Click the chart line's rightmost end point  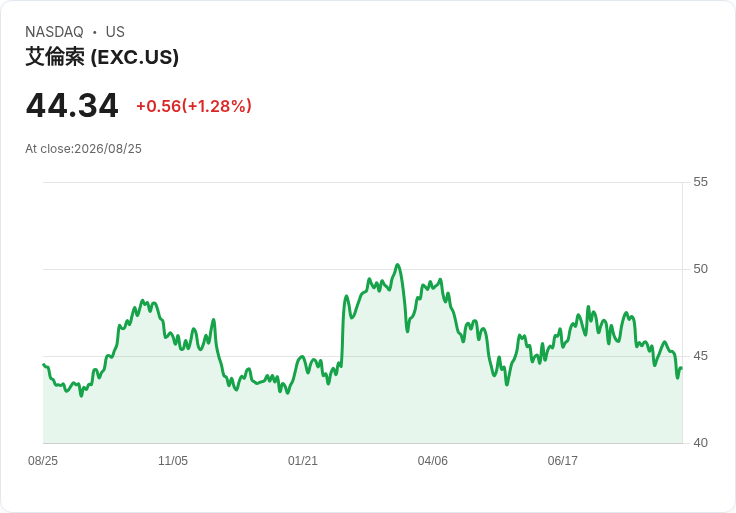(x=682, y=368)
